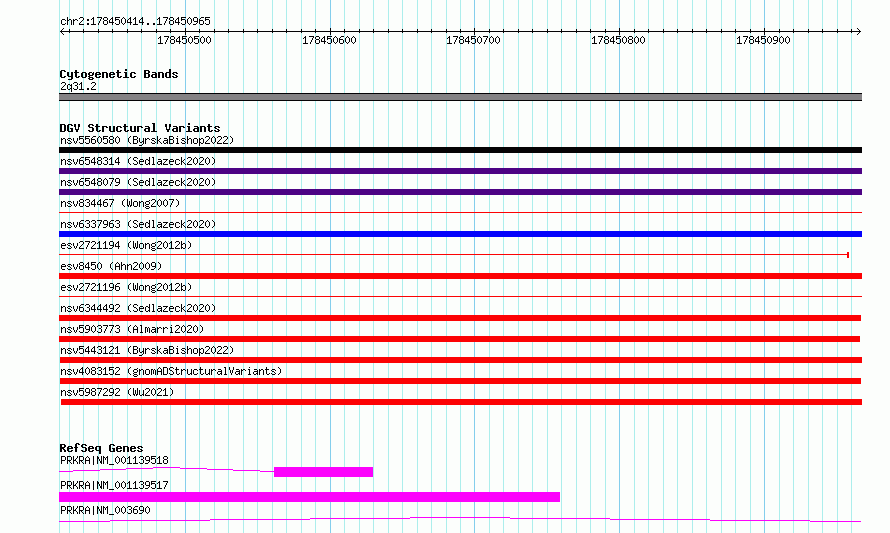Click the nsv4083152 (gnomADStructuralVariants) label
Viewport: 890px width, 533px height.
[171, 371]
